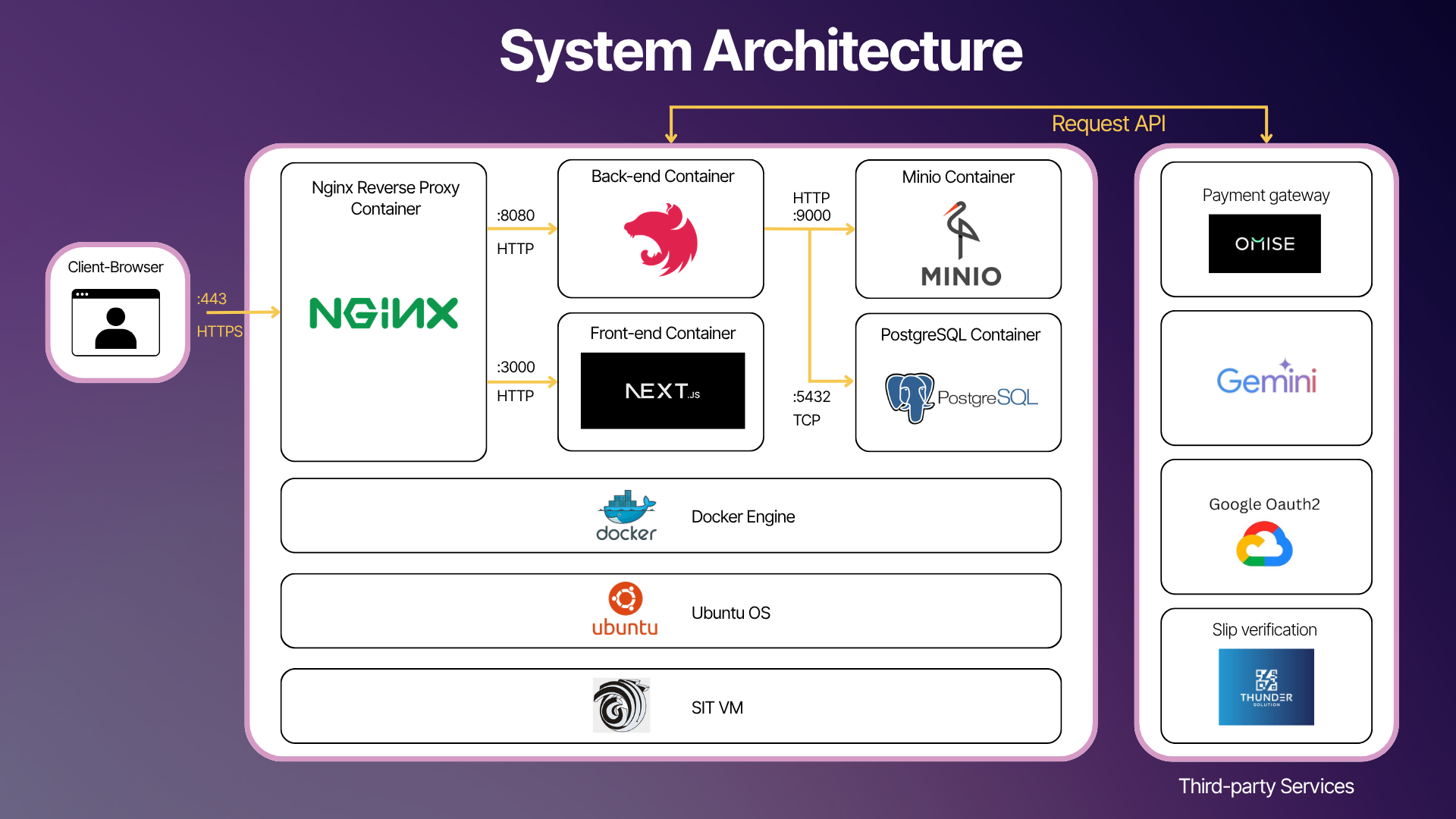This screenshot has width=1456, height=819.
Task: Click the Request API label
Action: (x=1108, y=124)
